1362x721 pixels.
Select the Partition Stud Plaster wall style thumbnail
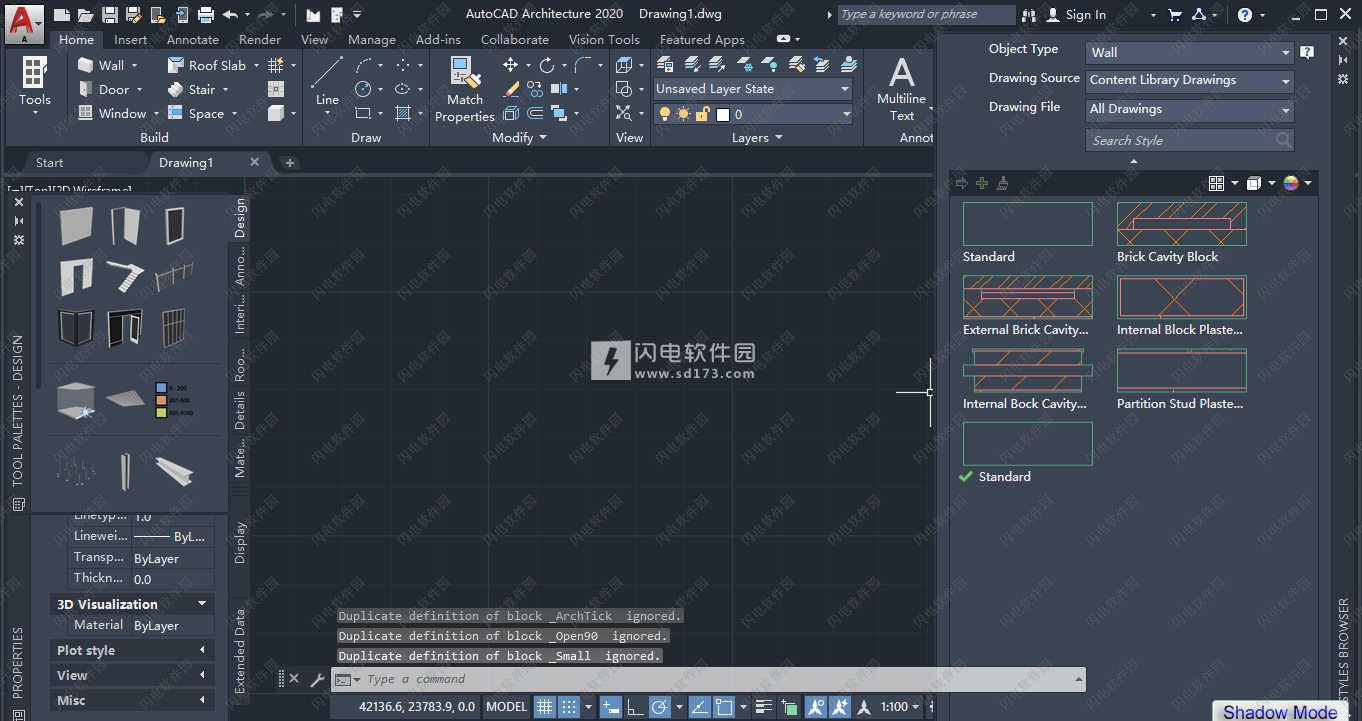[1182, 371]
